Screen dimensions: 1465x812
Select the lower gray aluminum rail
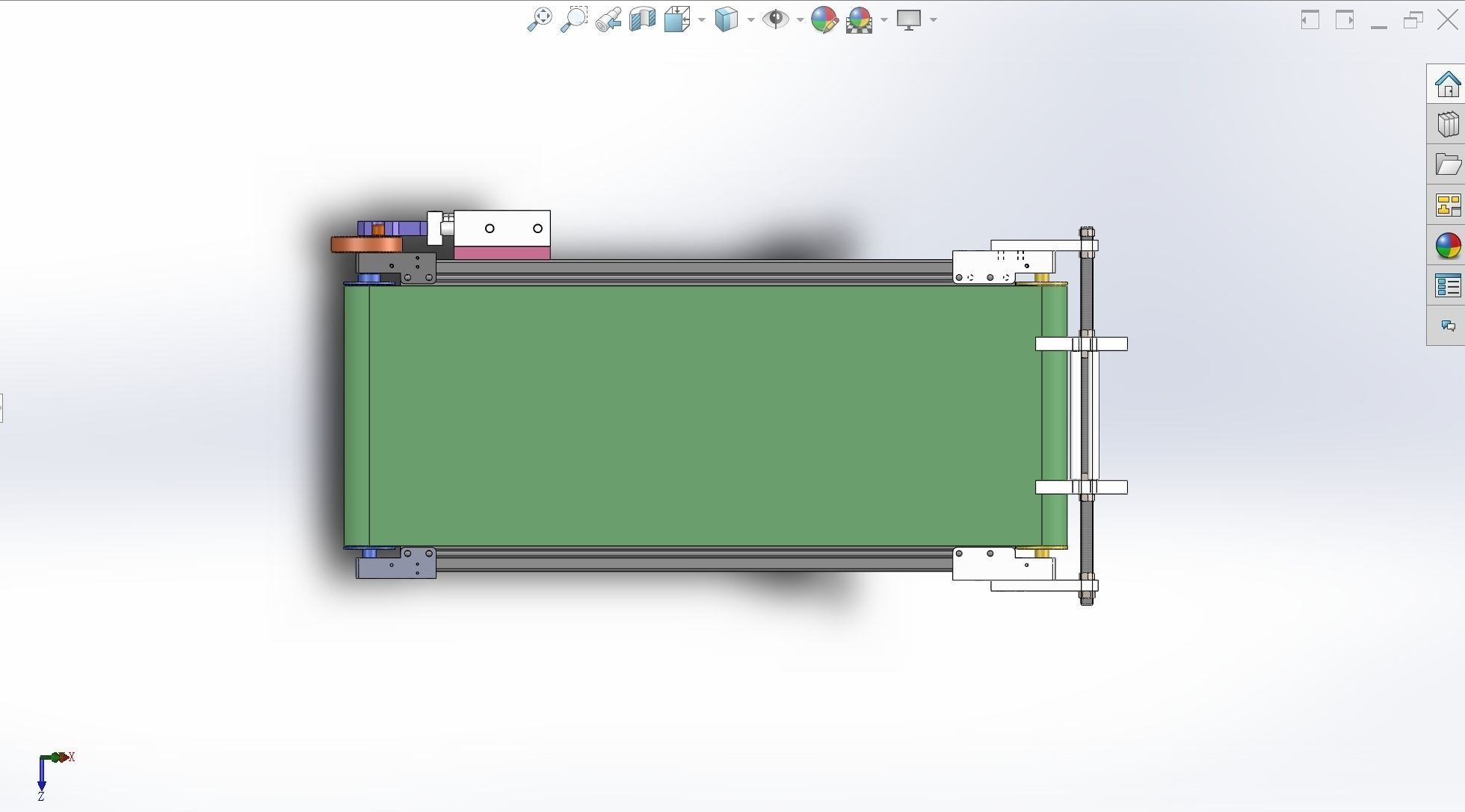pos(694,560)
